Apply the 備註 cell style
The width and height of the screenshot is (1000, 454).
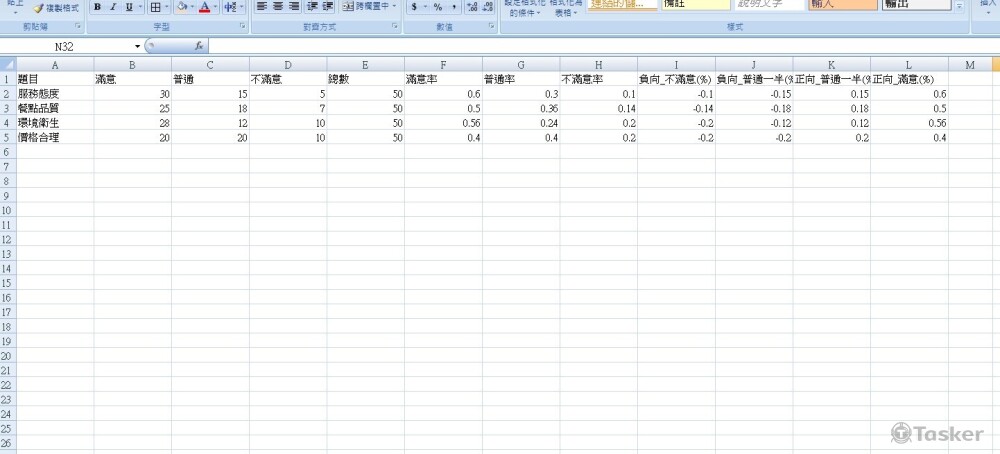696,5
